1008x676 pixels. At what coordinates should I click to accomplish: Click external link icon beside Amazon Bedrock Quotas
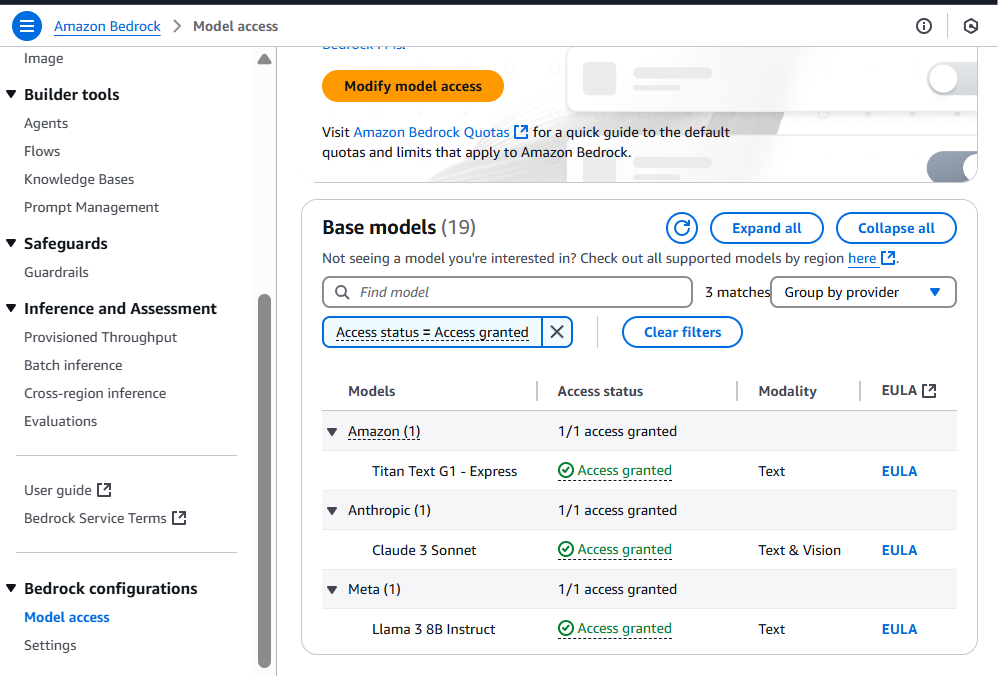[x=521, y=132]
